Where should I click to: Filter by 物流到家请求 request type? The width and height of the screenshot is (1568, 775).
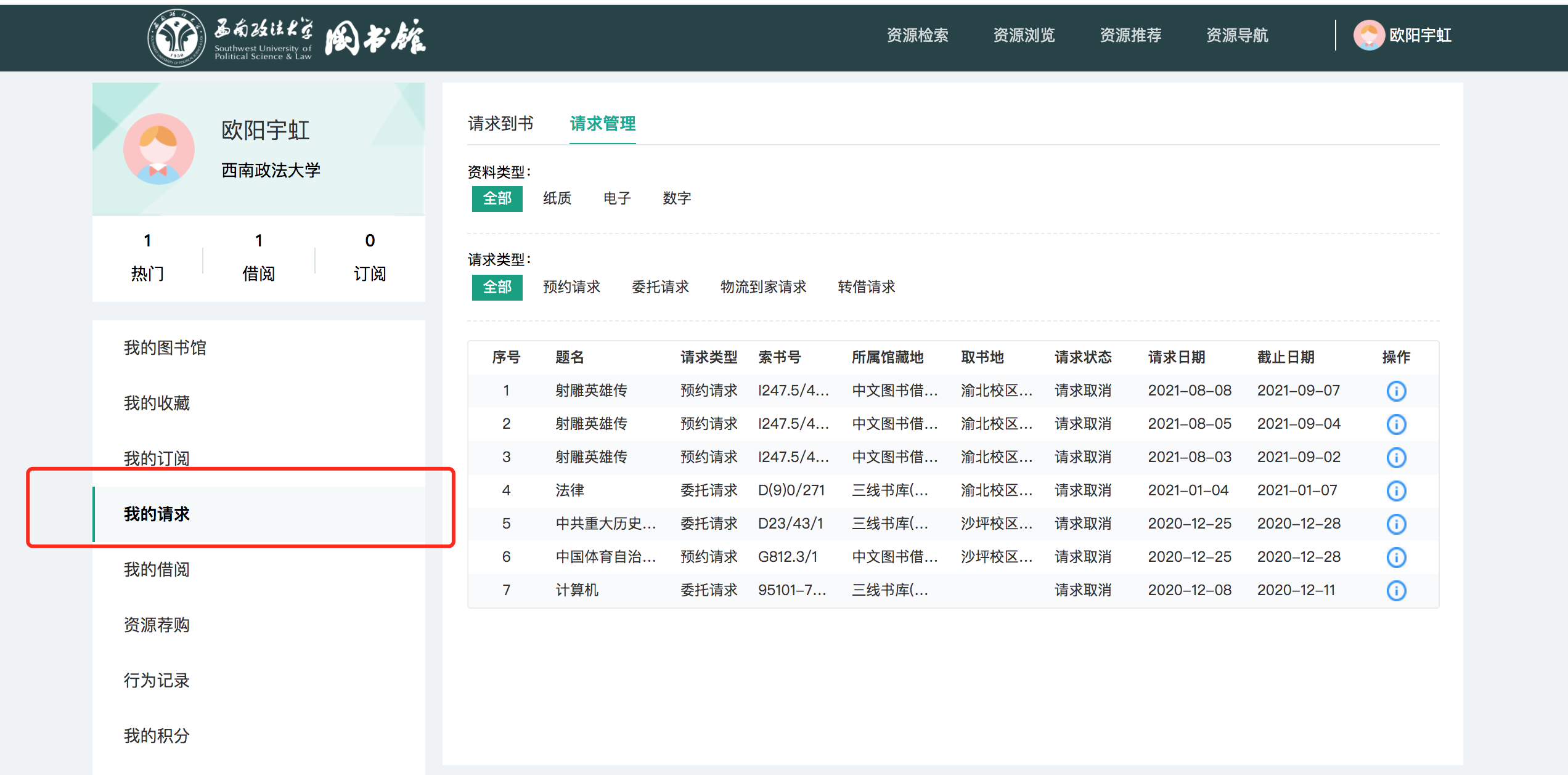point(763,287)
